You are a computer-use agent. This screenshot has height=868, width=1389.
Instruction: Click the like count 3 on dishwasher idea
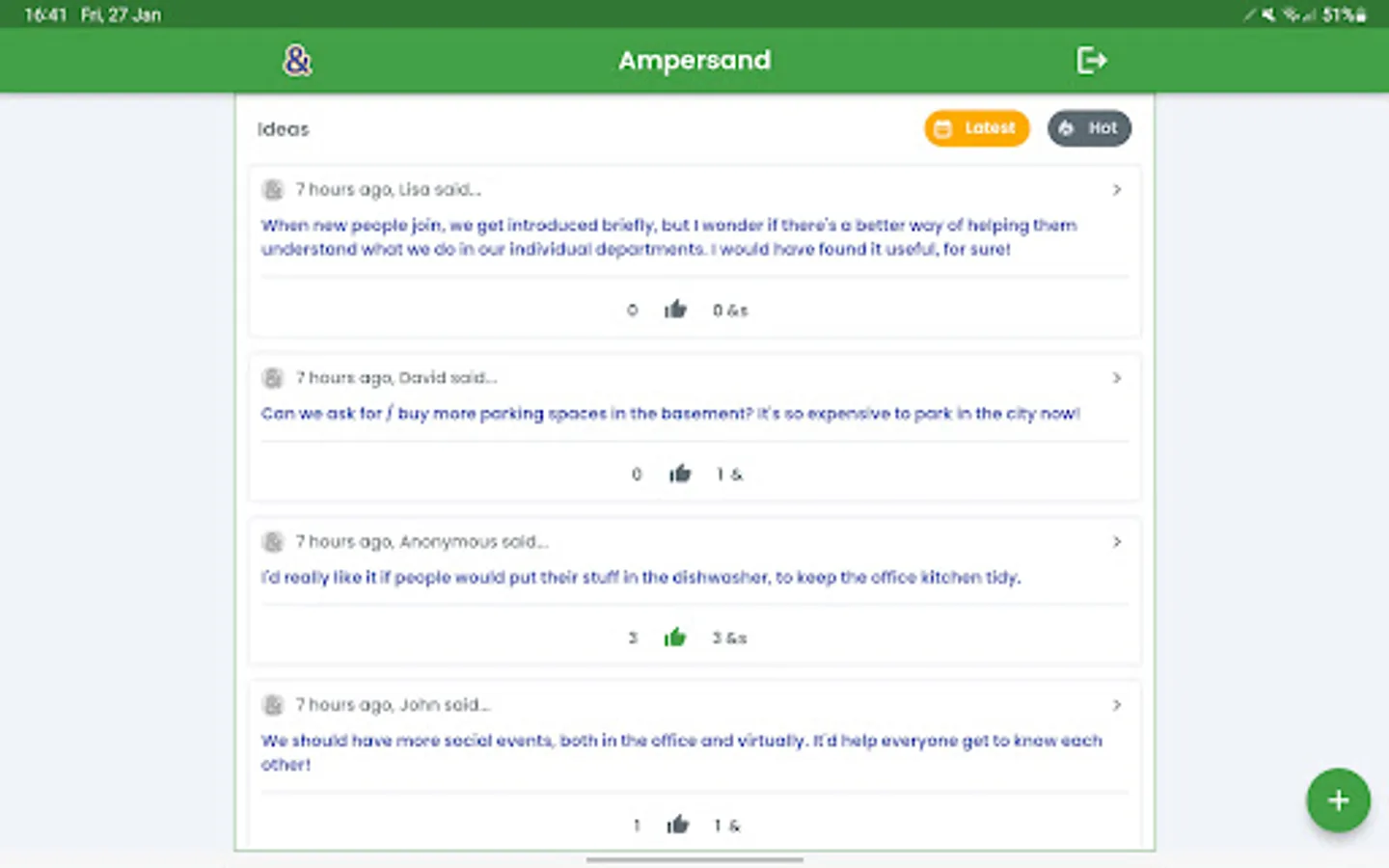point(633,638)
